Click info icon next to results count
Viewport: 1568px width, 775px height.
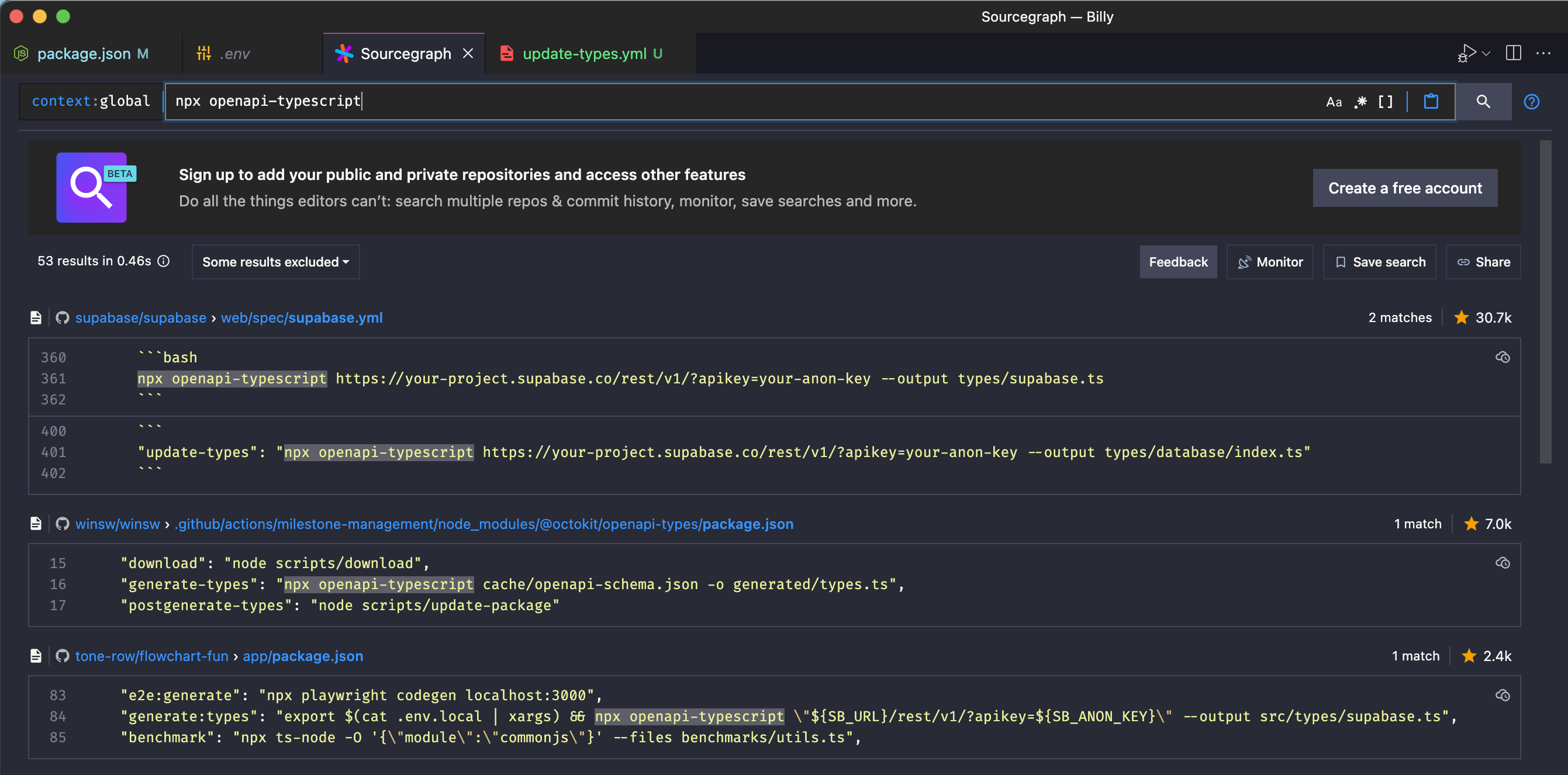pyautogui.click(x=164, y=261)
